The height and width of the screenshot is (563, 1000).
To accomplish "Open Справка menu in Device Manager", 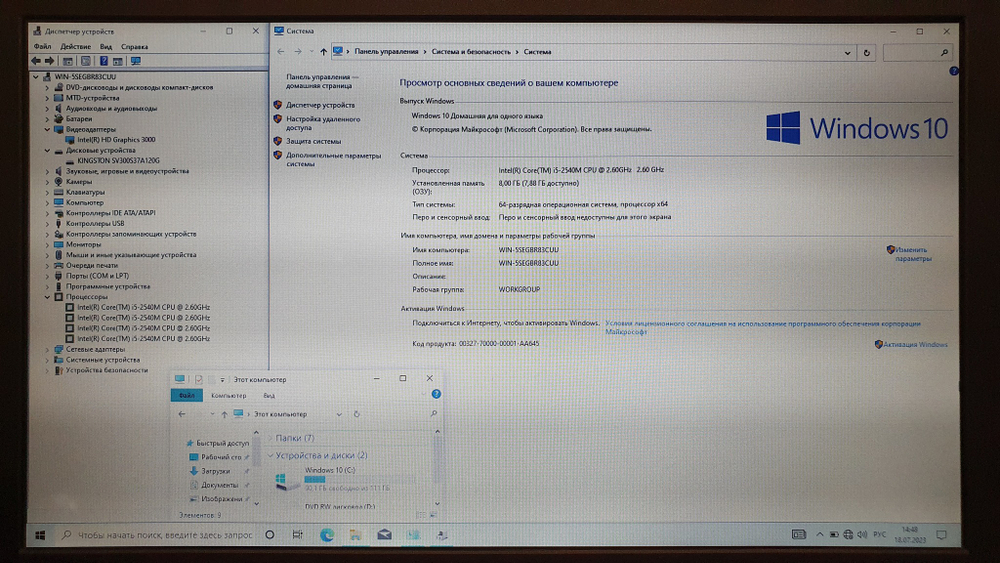I will (135, 47).
